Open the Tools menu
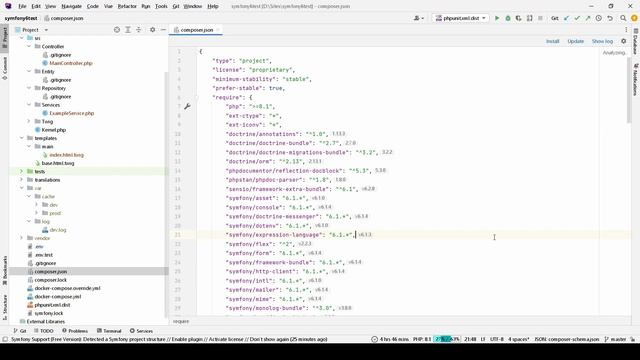Image resolution: width=640 pixels, height=360 pixels. (161, 6)
